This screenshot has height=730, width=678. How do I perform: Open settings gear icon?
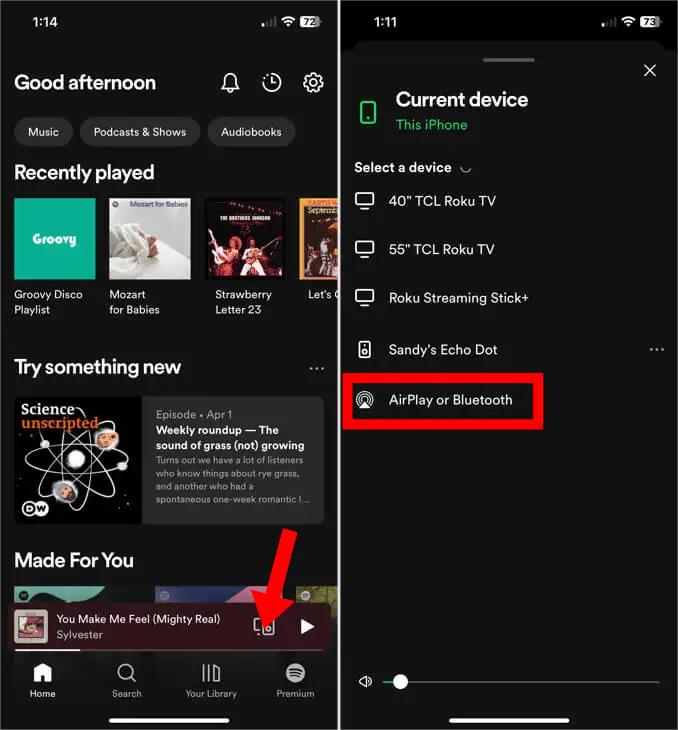tap(313, 83)
